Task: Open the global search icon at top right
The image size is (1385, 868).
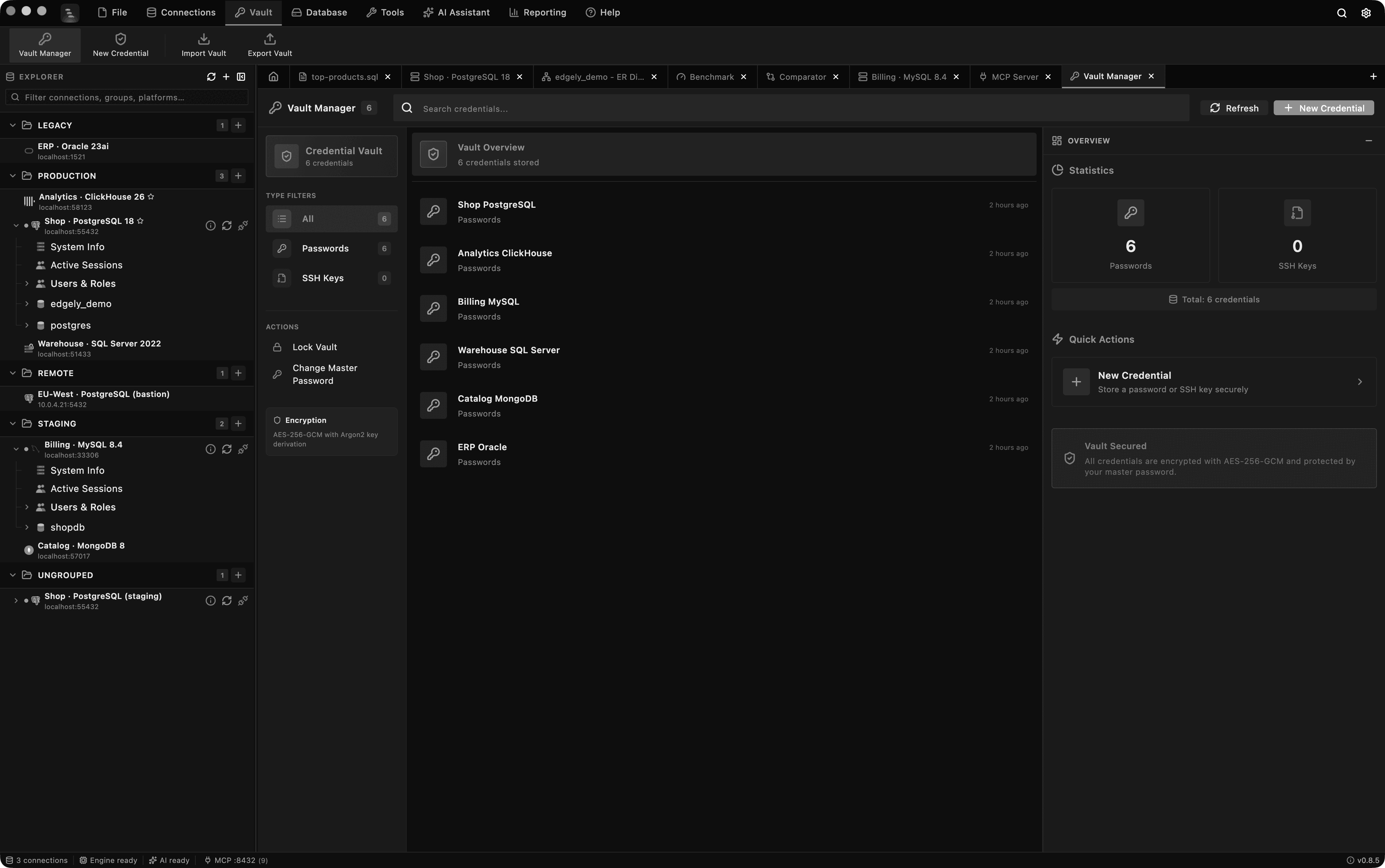Action: [x=1341, y=13]
